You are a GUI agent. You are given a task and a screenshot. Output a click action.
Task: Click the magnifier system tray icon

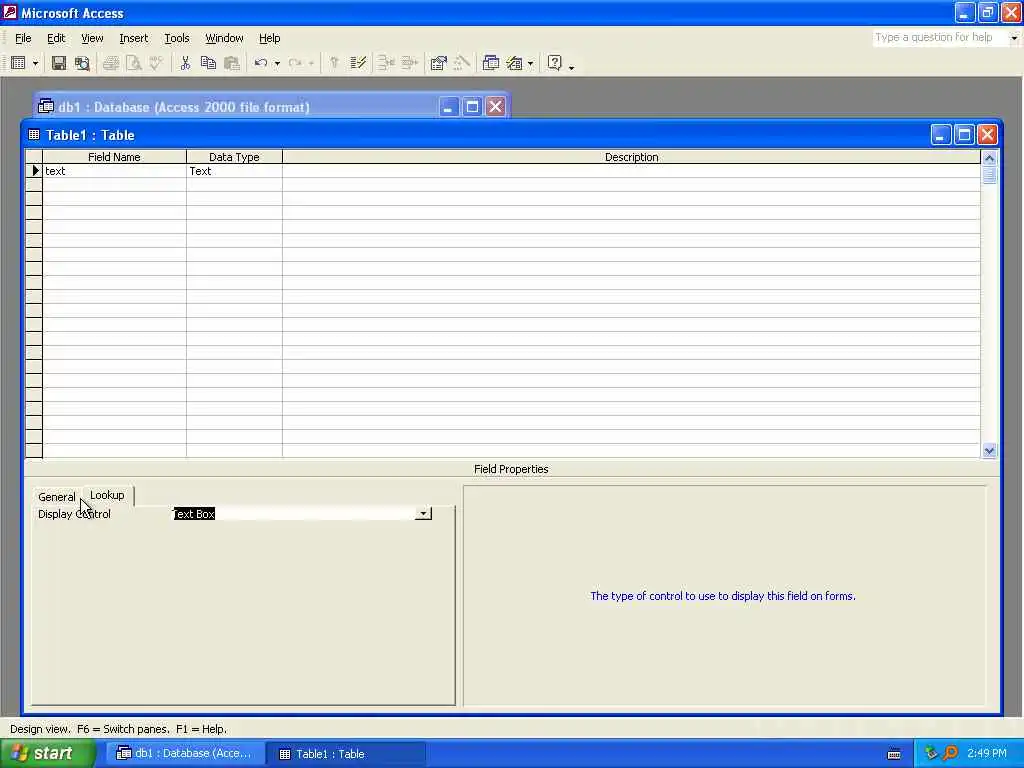[x=950, y=753]
